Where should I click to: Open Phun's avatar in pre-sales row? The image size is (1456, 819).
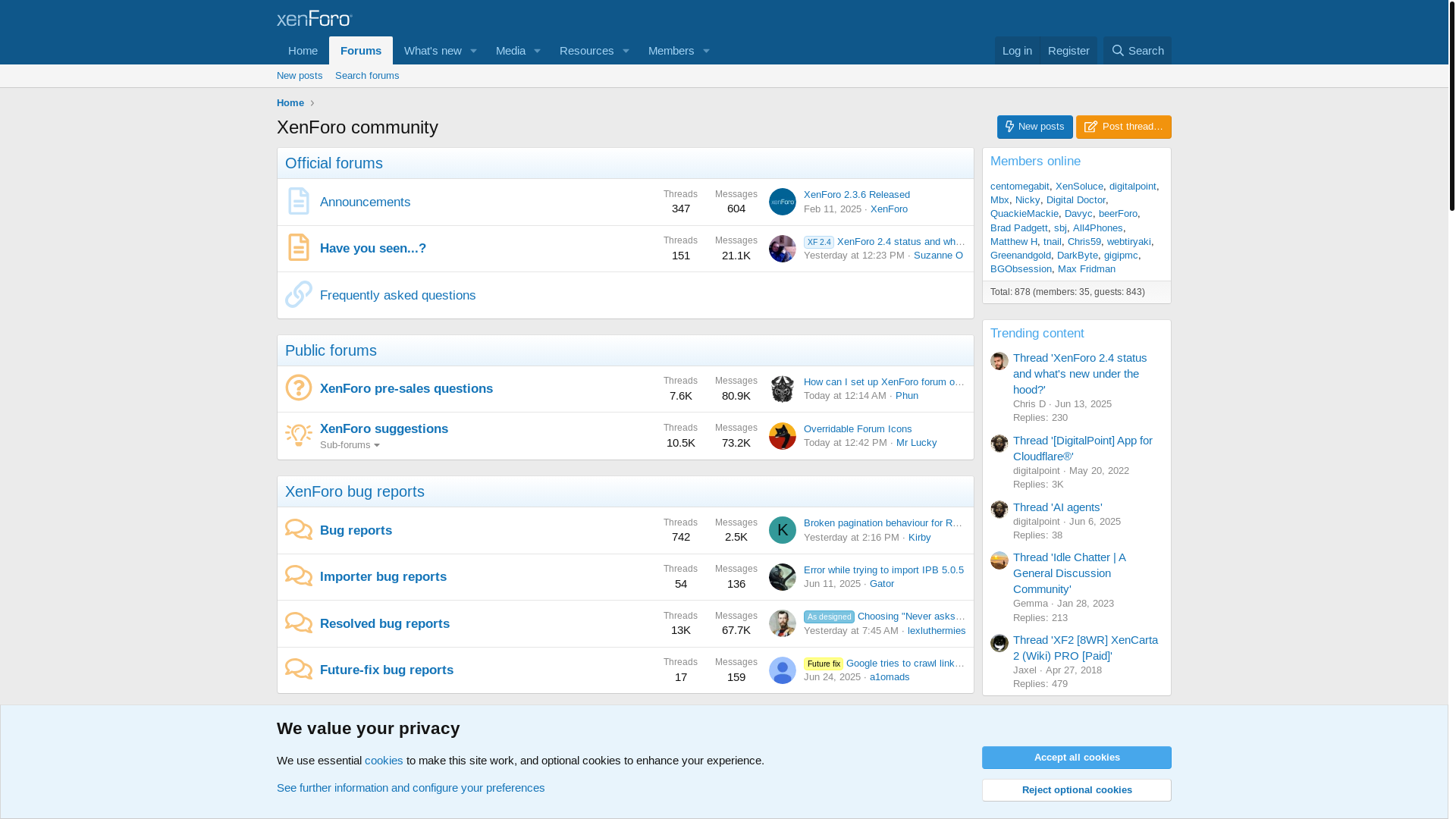pyautogui.click(x=783, y=389)
